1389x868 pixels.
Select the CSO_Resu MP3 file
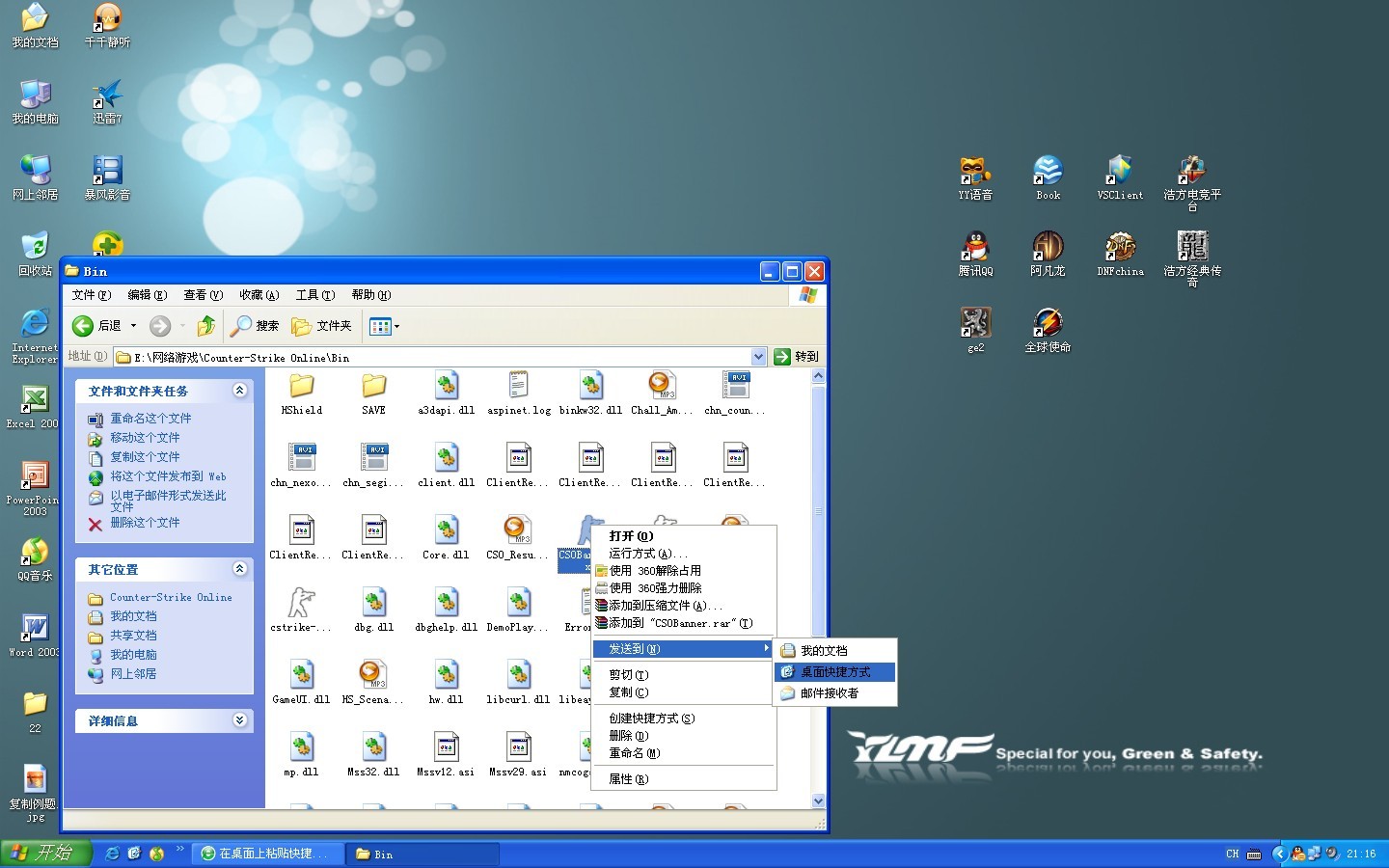(518, 538)
